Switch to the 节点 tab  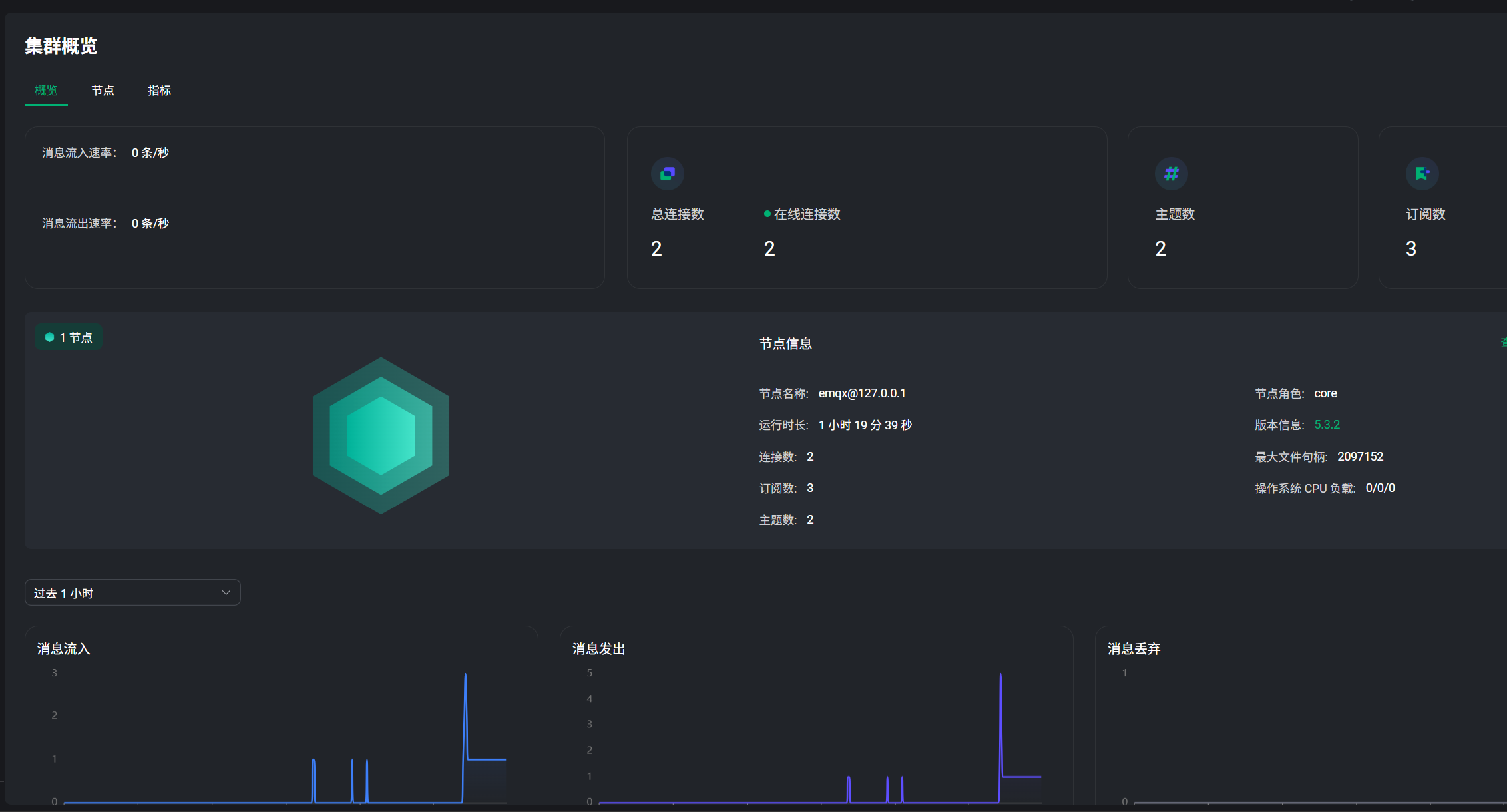(103, 90)
